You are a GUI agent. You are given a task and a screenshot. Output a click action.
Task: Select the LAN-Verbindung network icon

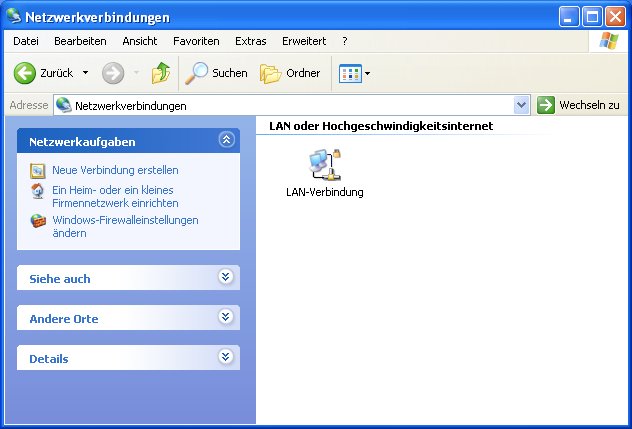tap(325, 165)
